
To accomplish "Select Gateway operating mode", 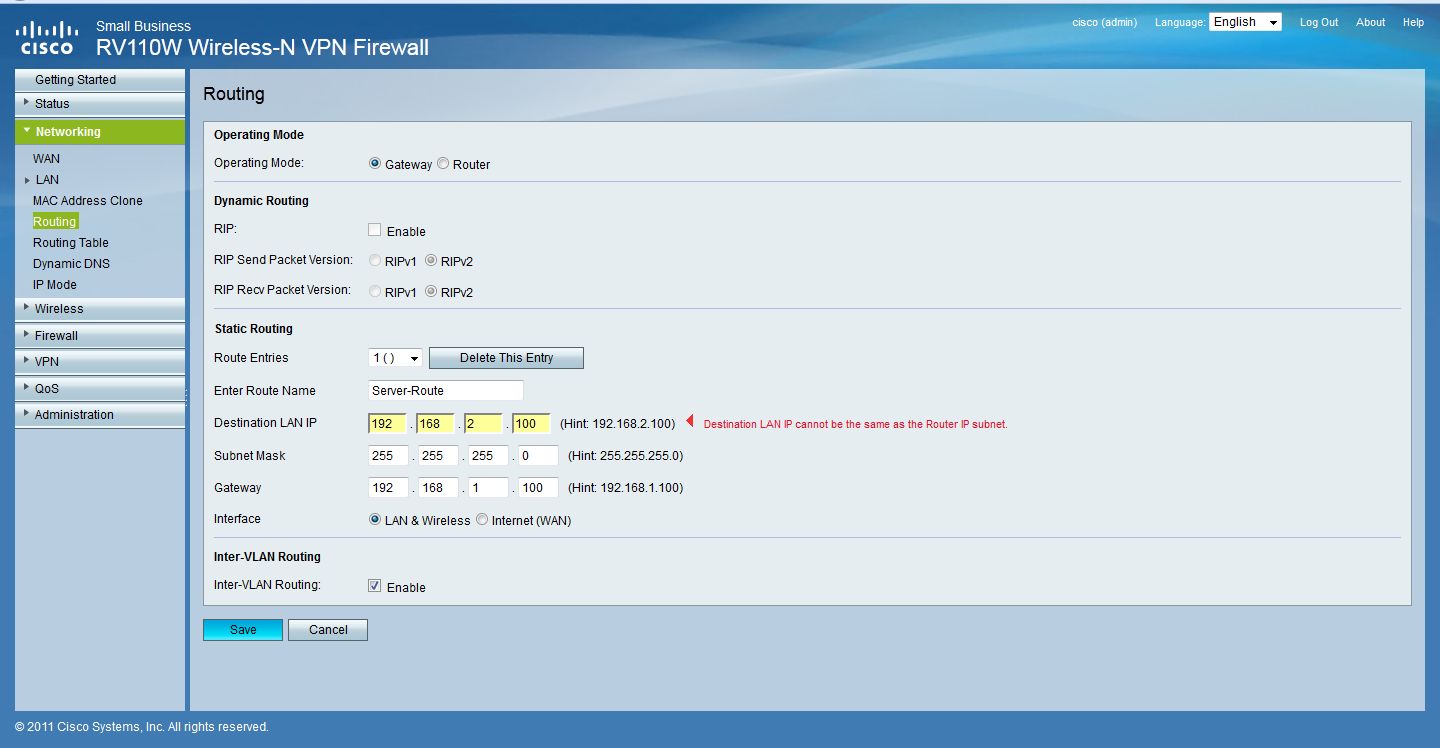I will pyautogui.click(x=375, y=164).
